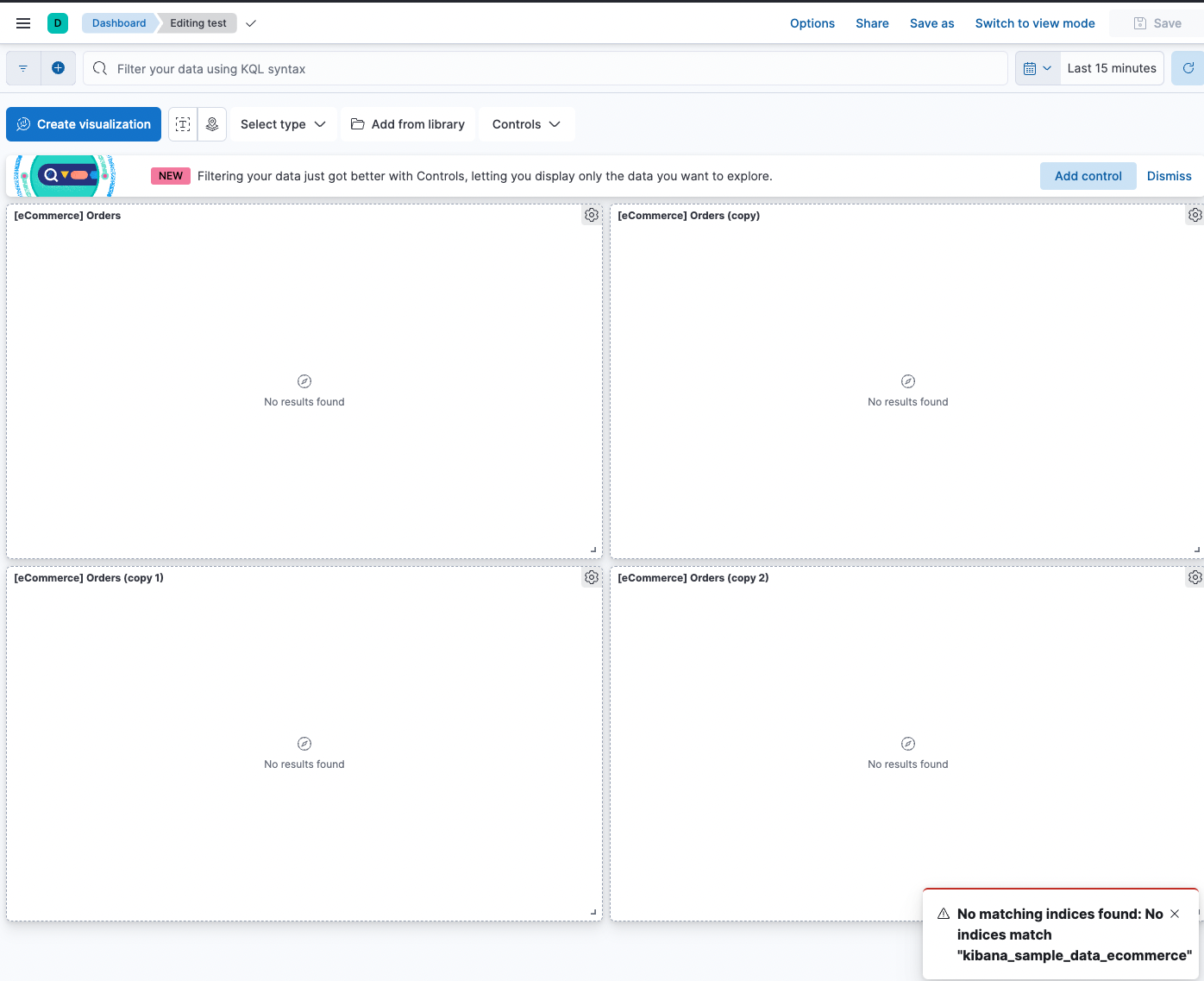The image size is (1204, 981).
Task: Open the date picker calendar icon
Action: click(x=1032, y=67)
